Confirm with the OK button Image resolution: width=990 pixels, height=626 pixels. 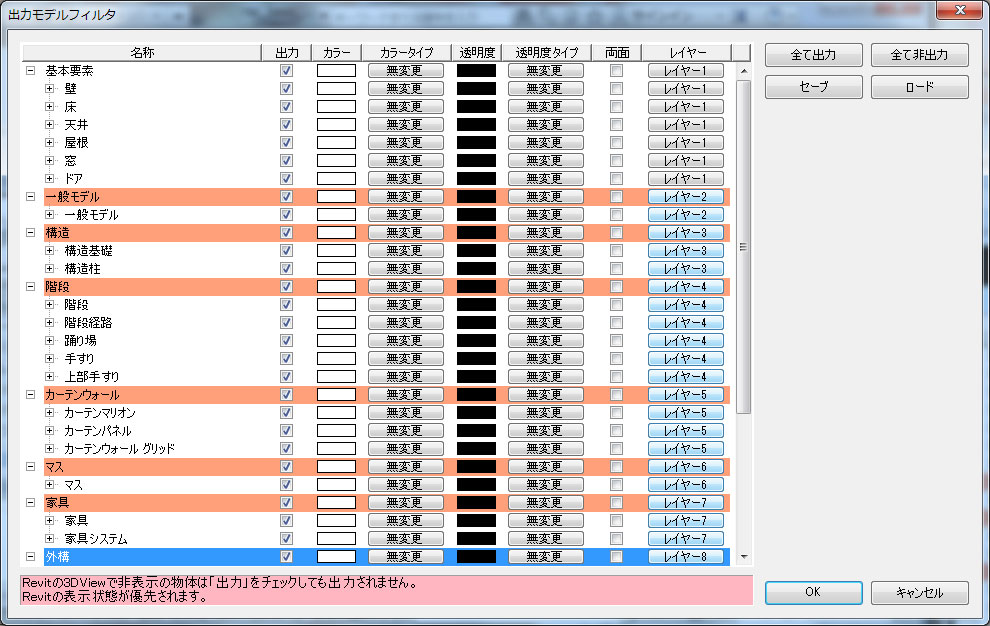[x=813, y=592]
